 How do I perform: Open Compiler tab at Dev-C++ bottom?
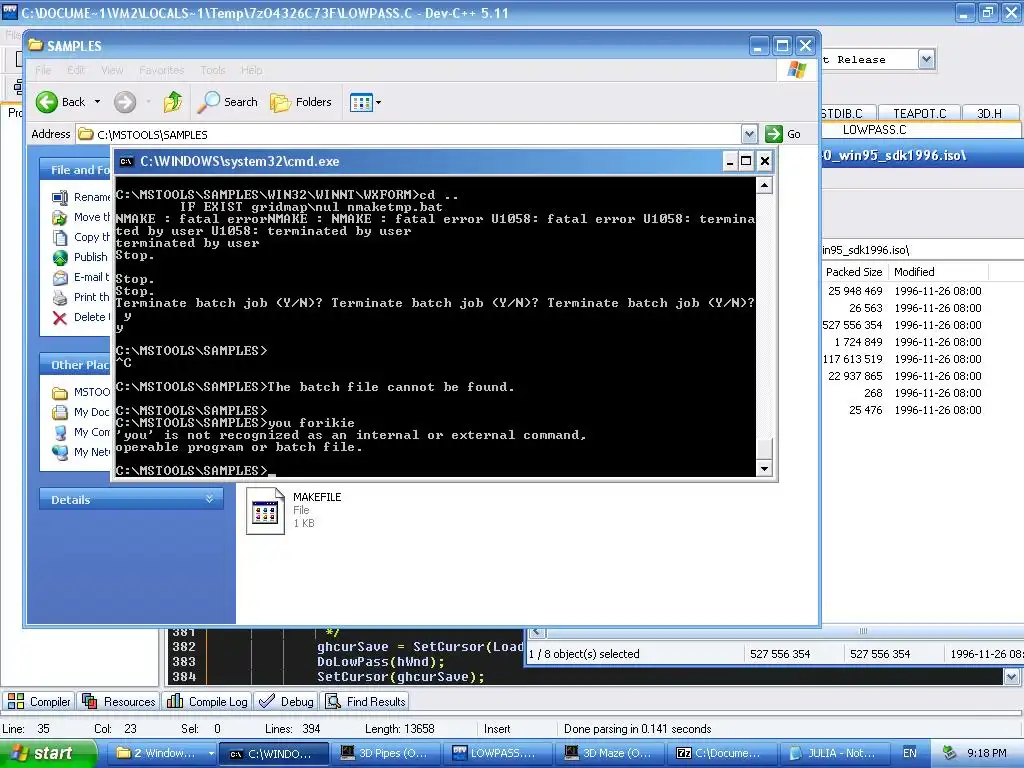pos(39,701)
